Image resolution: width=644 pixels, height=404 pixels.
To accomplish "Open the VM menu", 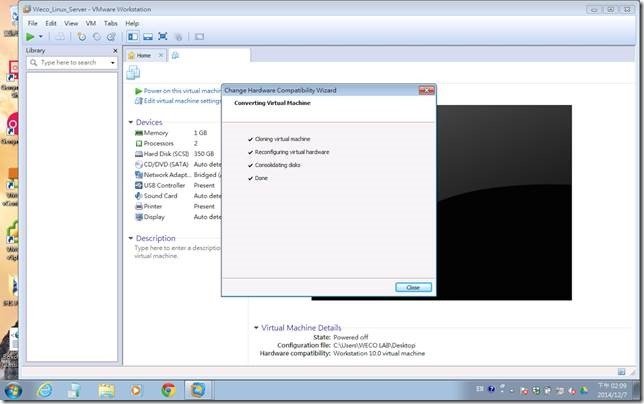I will (x=91, y=23).
